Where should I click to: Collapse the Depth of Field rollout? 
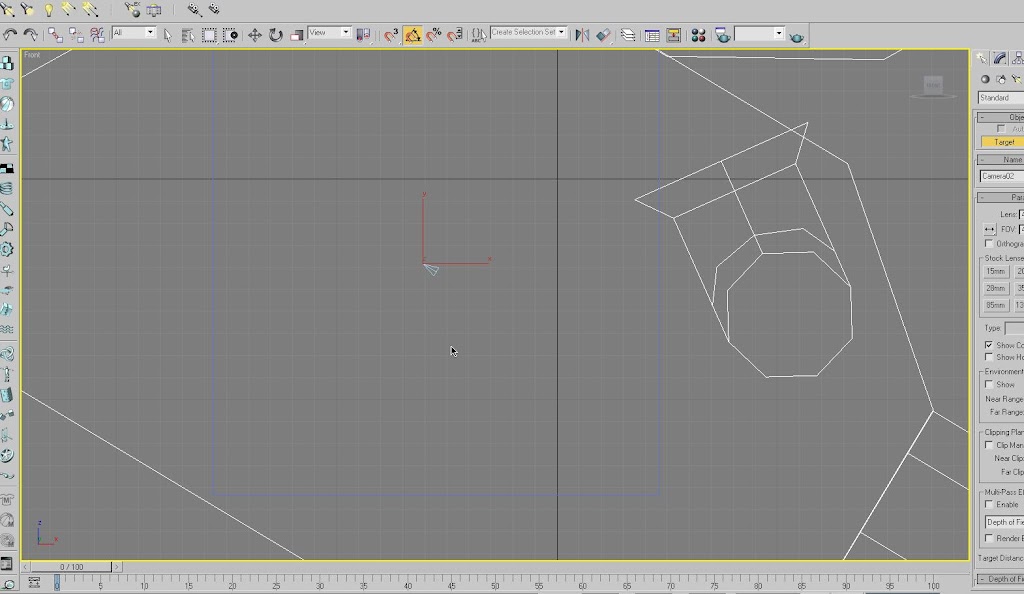click(1001, 579)
